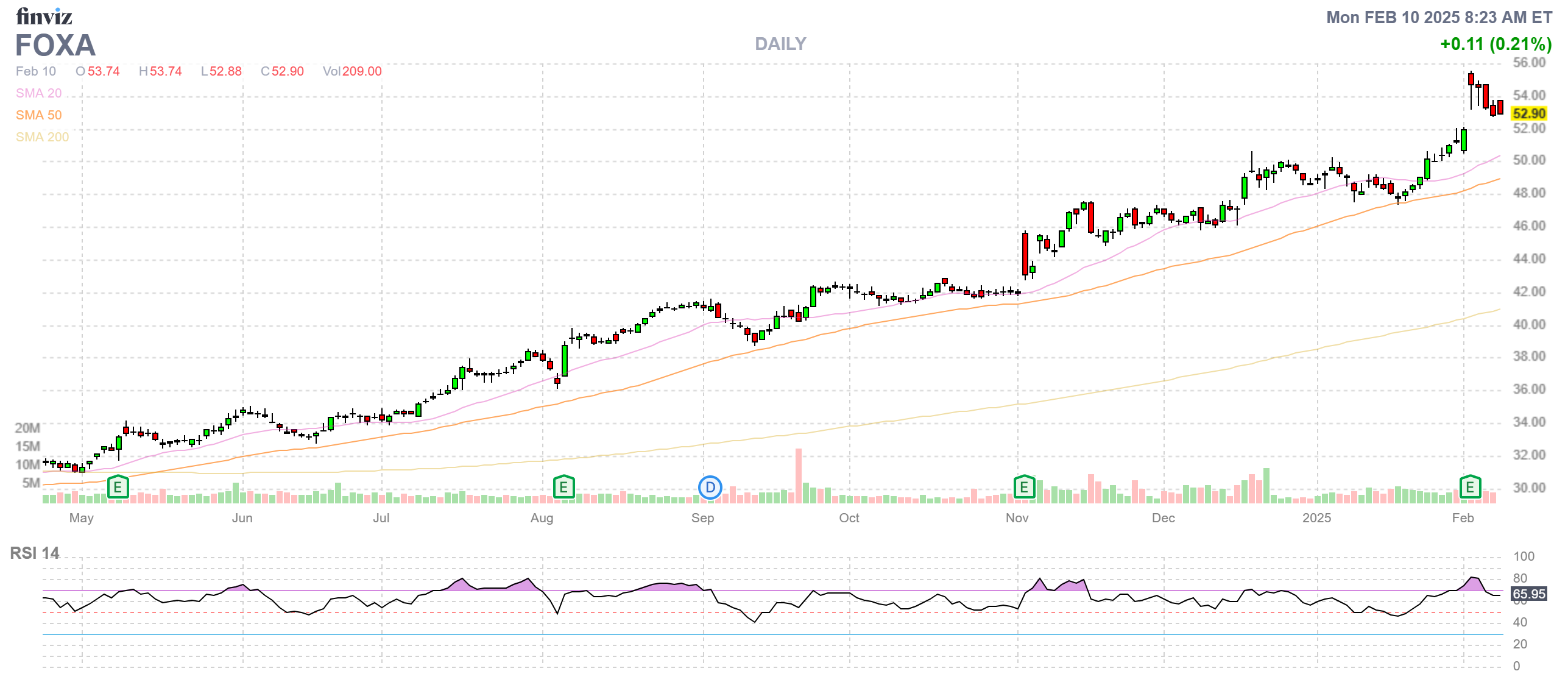This screenshot has width=1568, height=685.
Task: Toggle the SMA 200 legend label
Action: (42, 137)
